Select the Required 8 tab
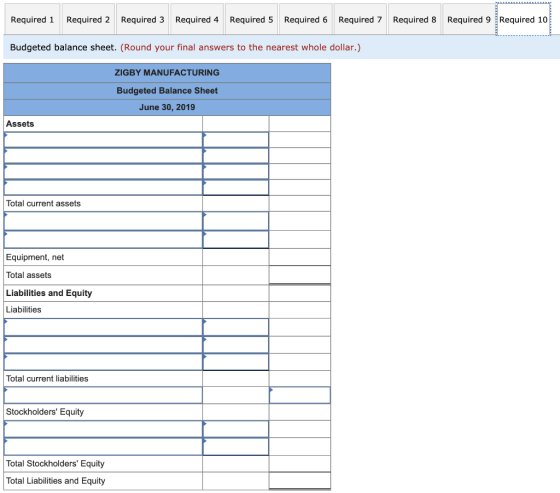 tap(415, 19)
